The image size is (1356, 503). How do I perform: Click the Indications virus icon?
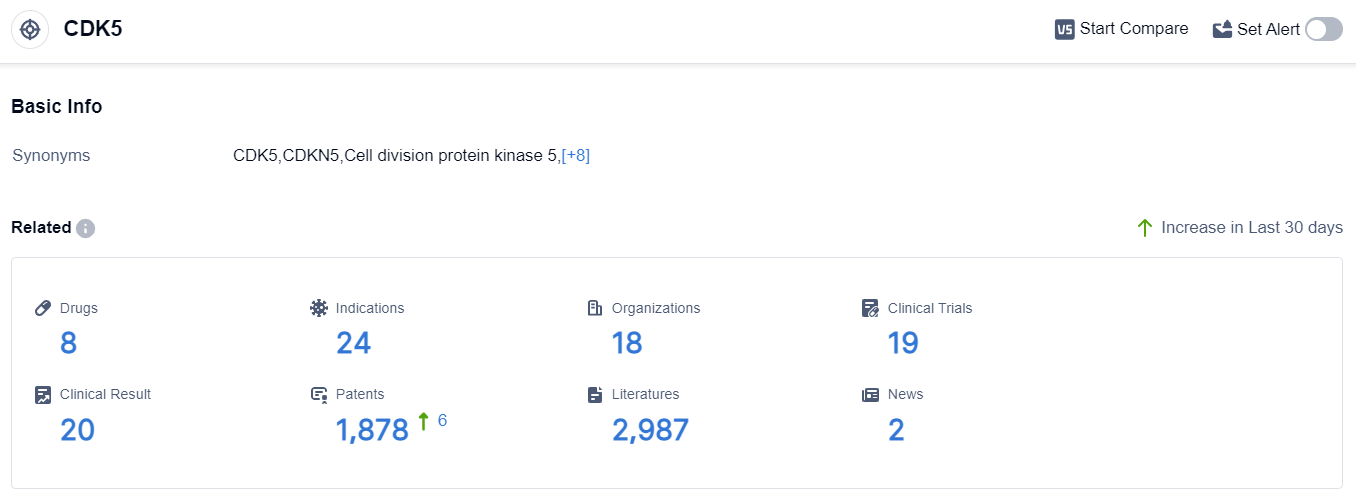pos(319,308)
